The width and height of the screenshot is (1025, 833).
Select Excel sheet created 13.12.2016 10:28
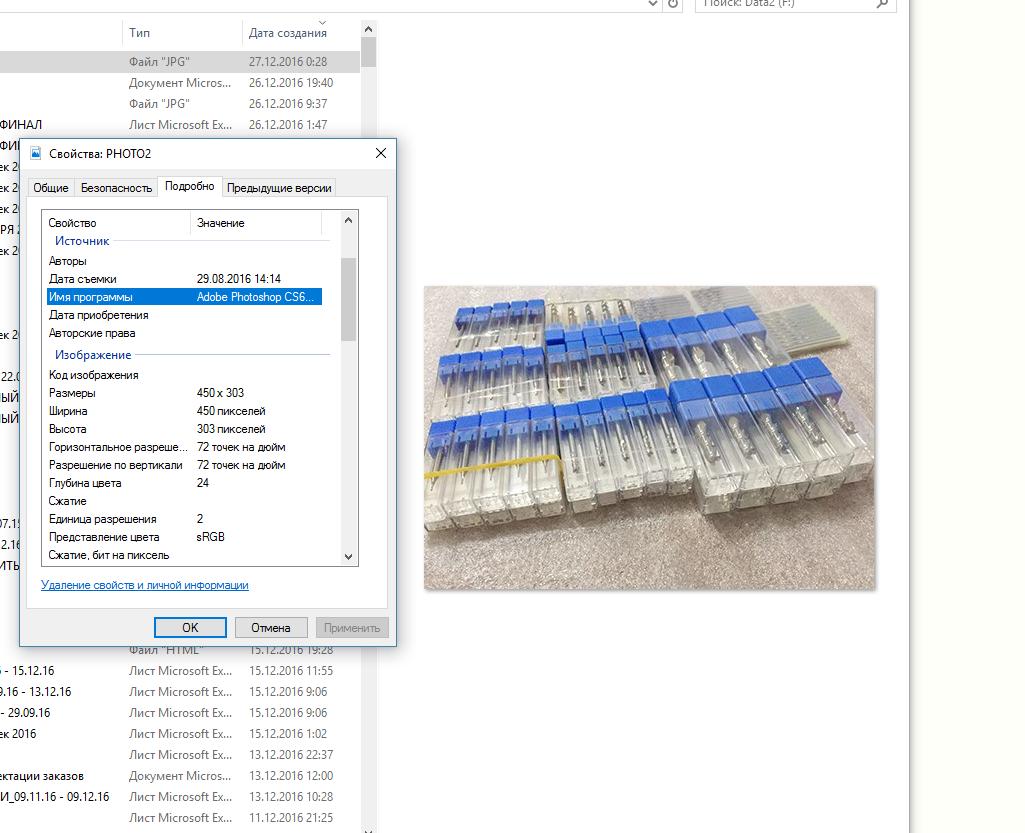pyautogui.click(x=180, y=797)
